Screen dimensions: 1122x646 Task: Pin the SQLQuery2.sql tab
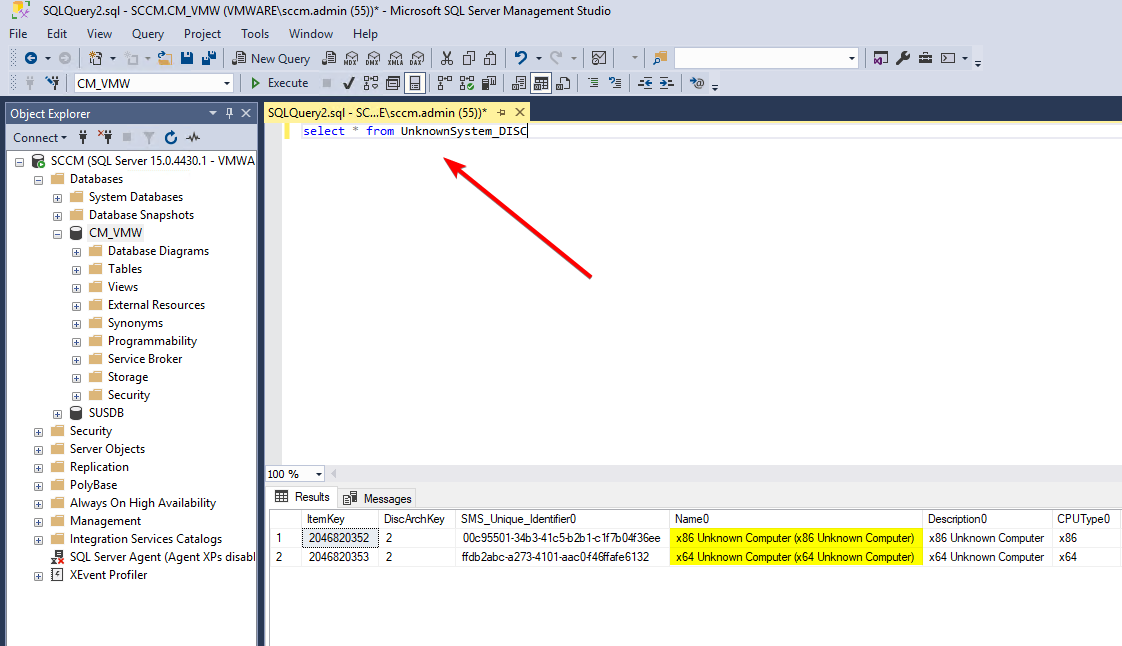tap(502, 113)
